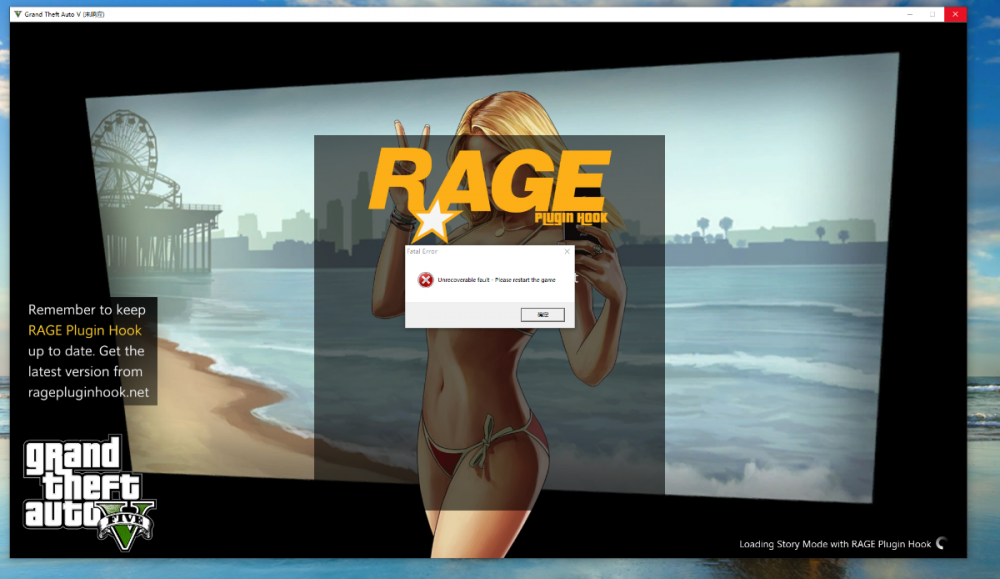
Task: Click the ragepluginhook.net text
Action: 88,392
